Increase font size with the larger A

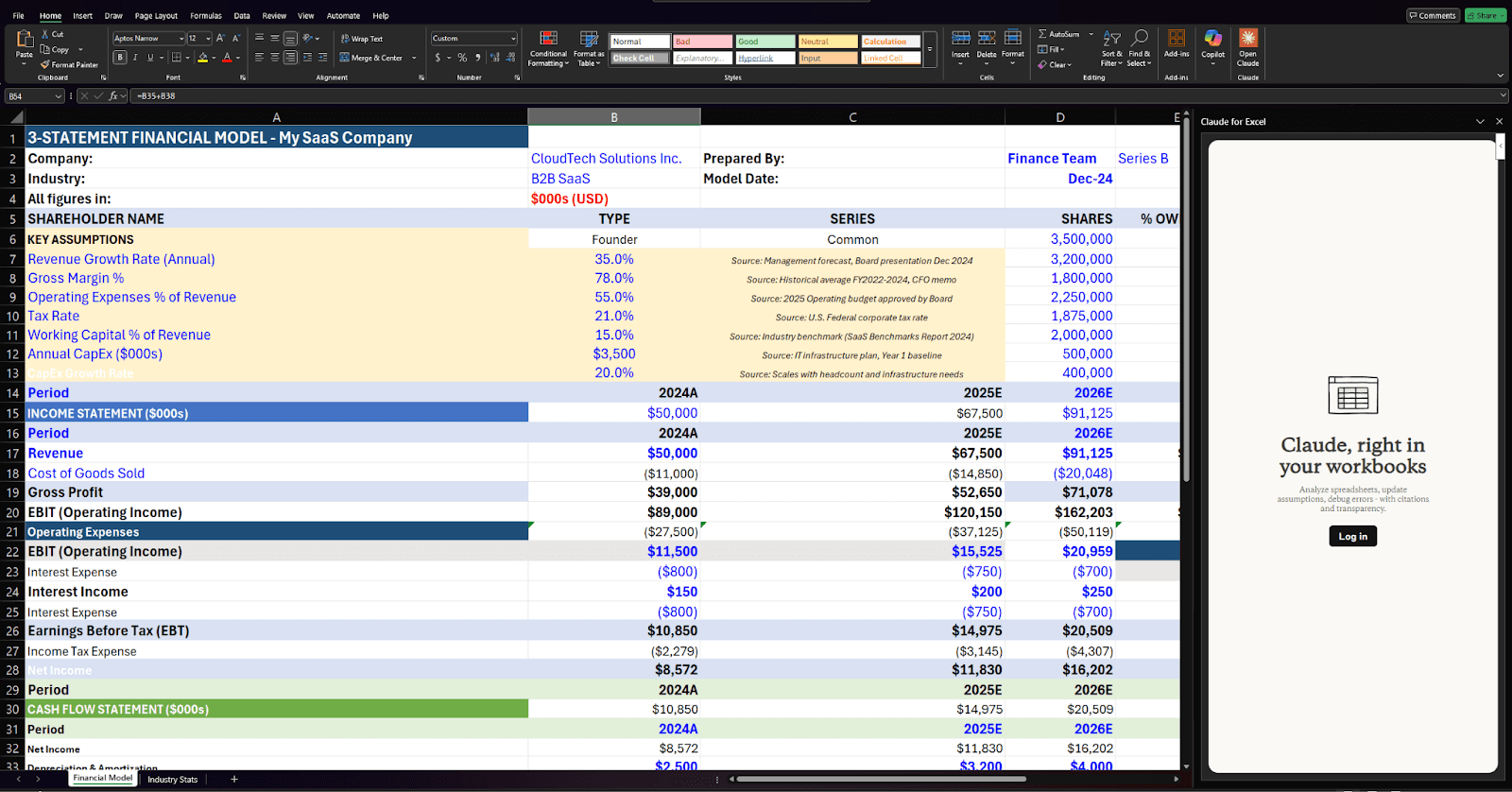(x=220, y=39)
